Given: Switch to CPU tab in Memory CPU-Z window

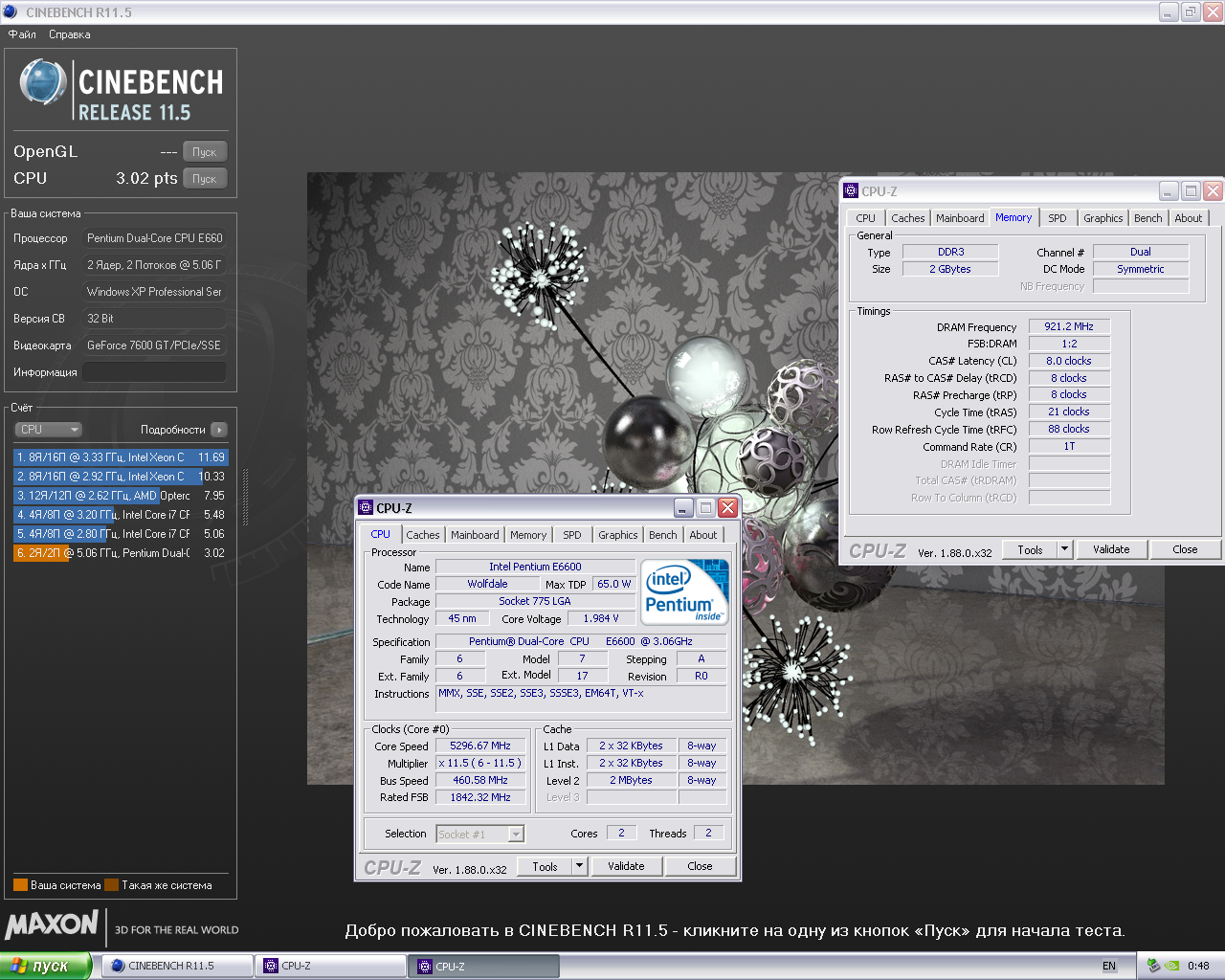Looking at the screenshot, I should tap(865, 218).
